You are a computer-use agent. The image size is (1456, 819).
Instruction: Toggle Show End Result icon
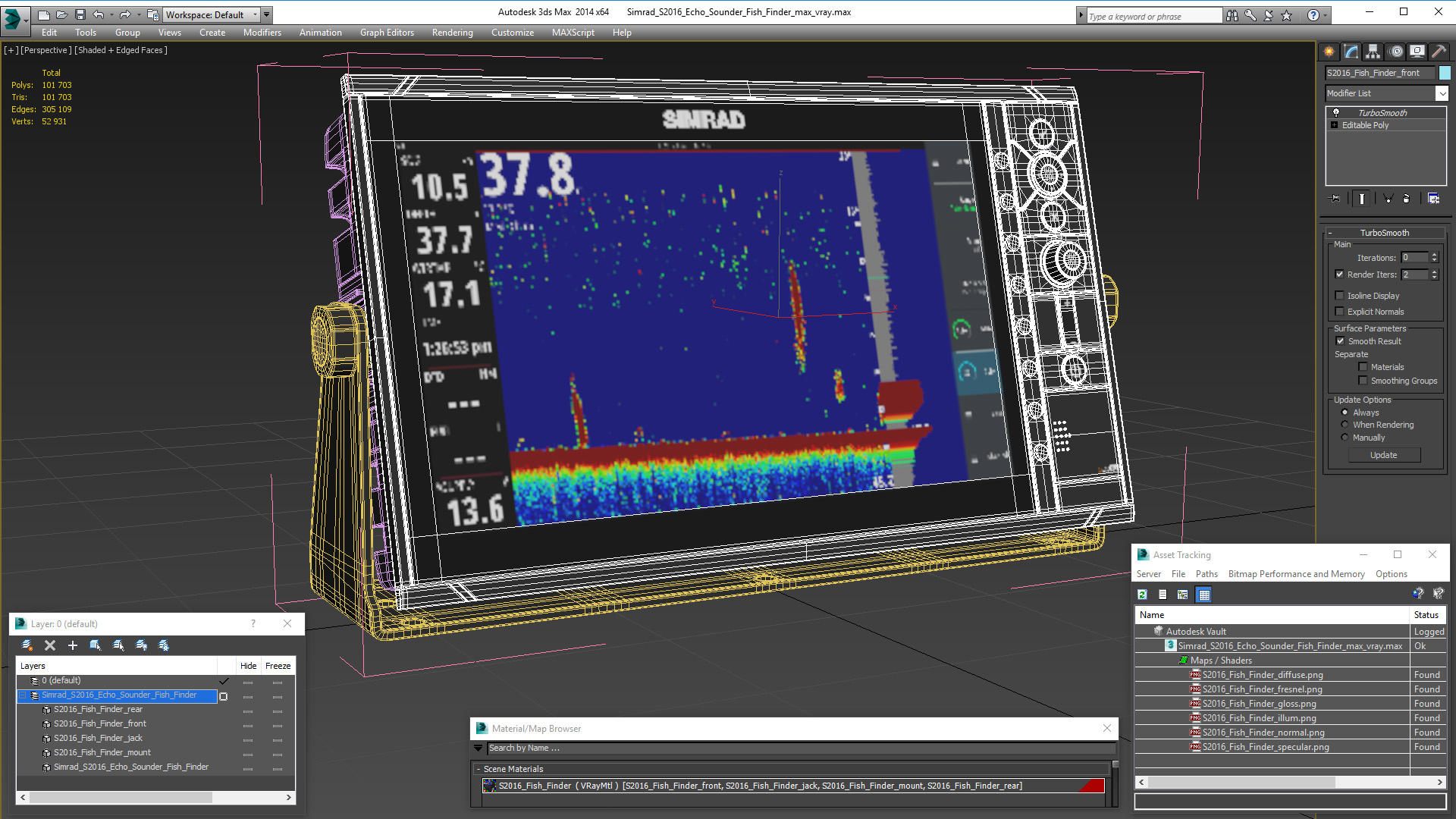(1362, 199)
